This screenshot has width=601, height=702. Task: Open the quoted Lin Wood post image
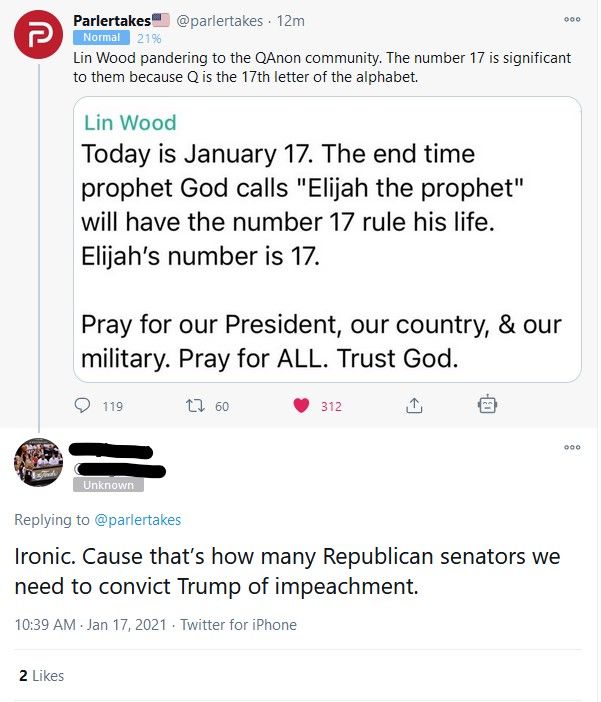[x=329, y=240]
